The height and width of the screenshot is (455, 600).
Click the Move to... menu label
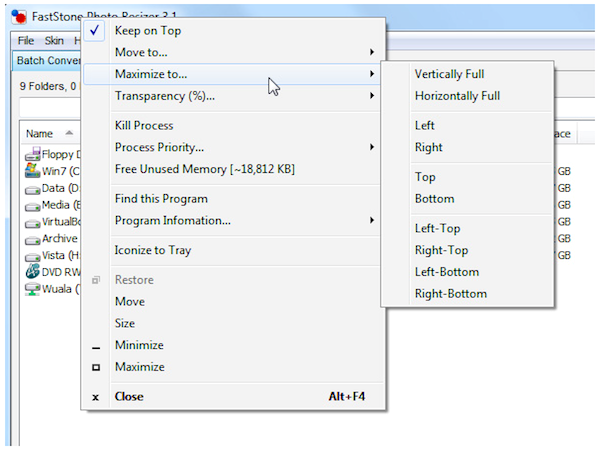pos(141,52)
